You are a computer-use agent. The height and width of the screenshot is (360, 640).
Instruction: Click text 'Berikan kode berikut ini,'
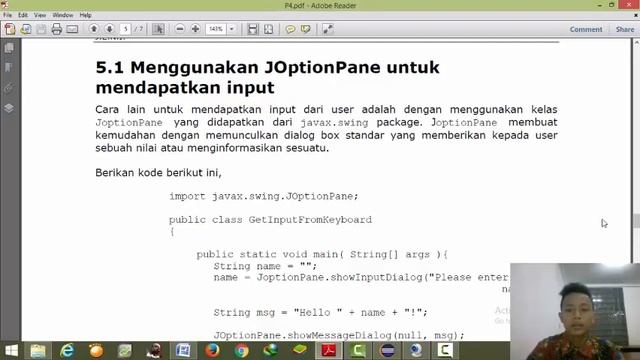point(158,173)
